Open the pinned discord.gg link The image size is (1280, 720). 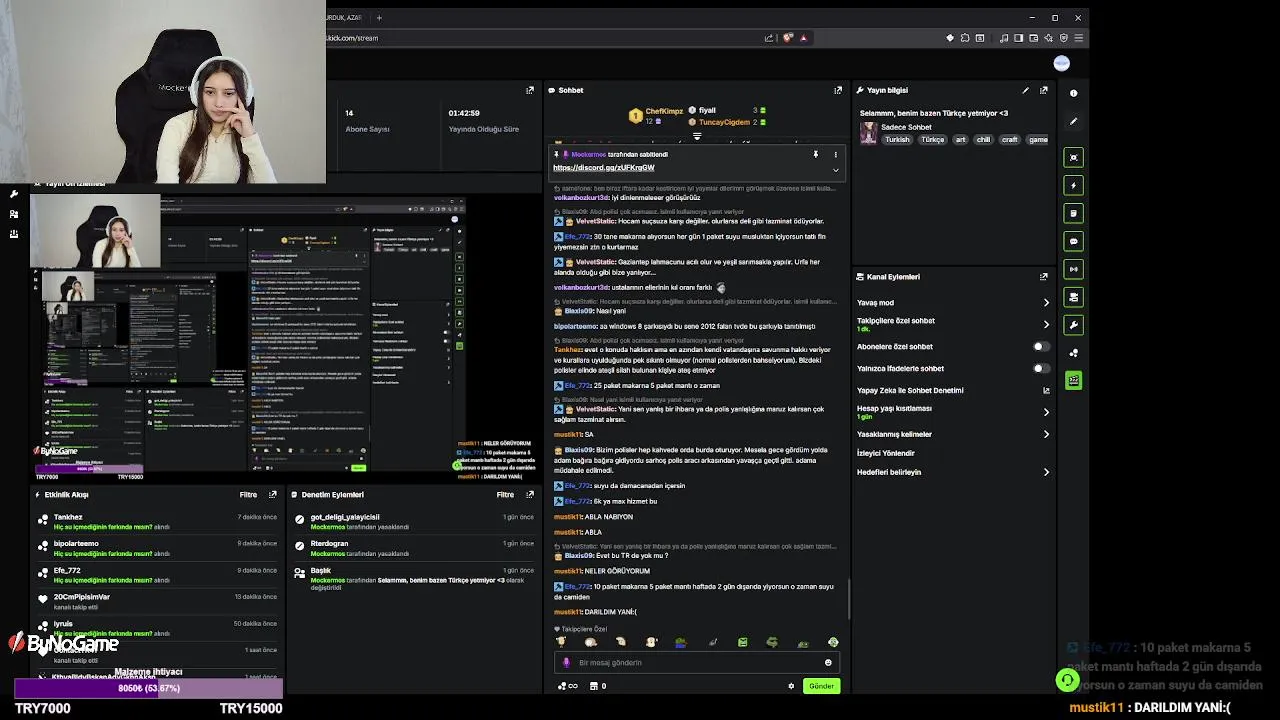coord(604,167)
